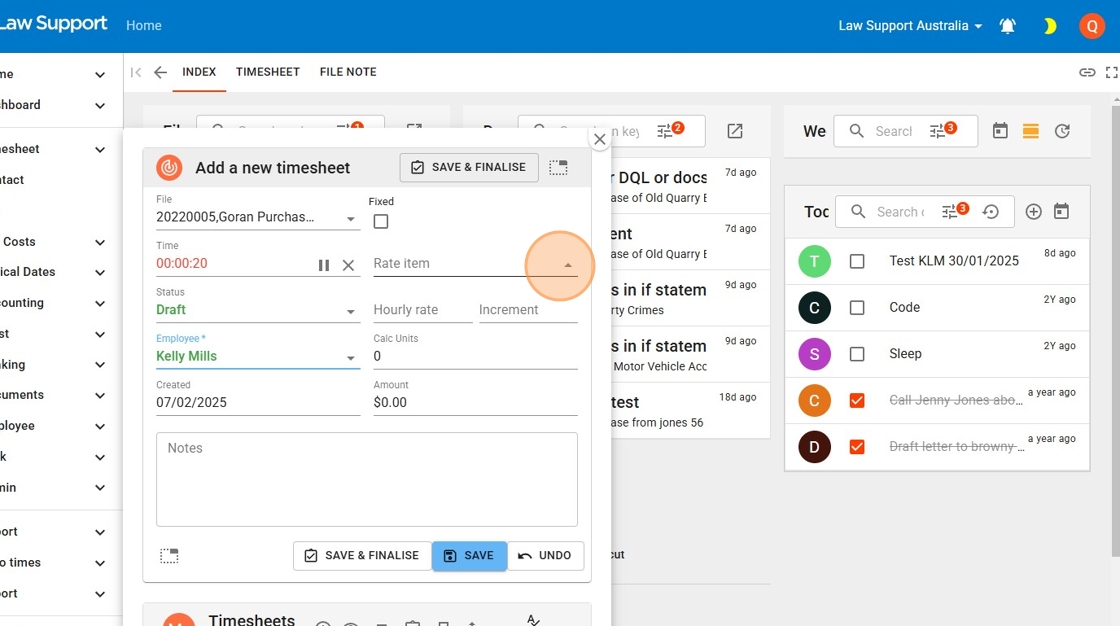Uncheck the Call Jenny Jones task
The height and width of the screenshot is (626, 1120).
(x=857, y=400)
